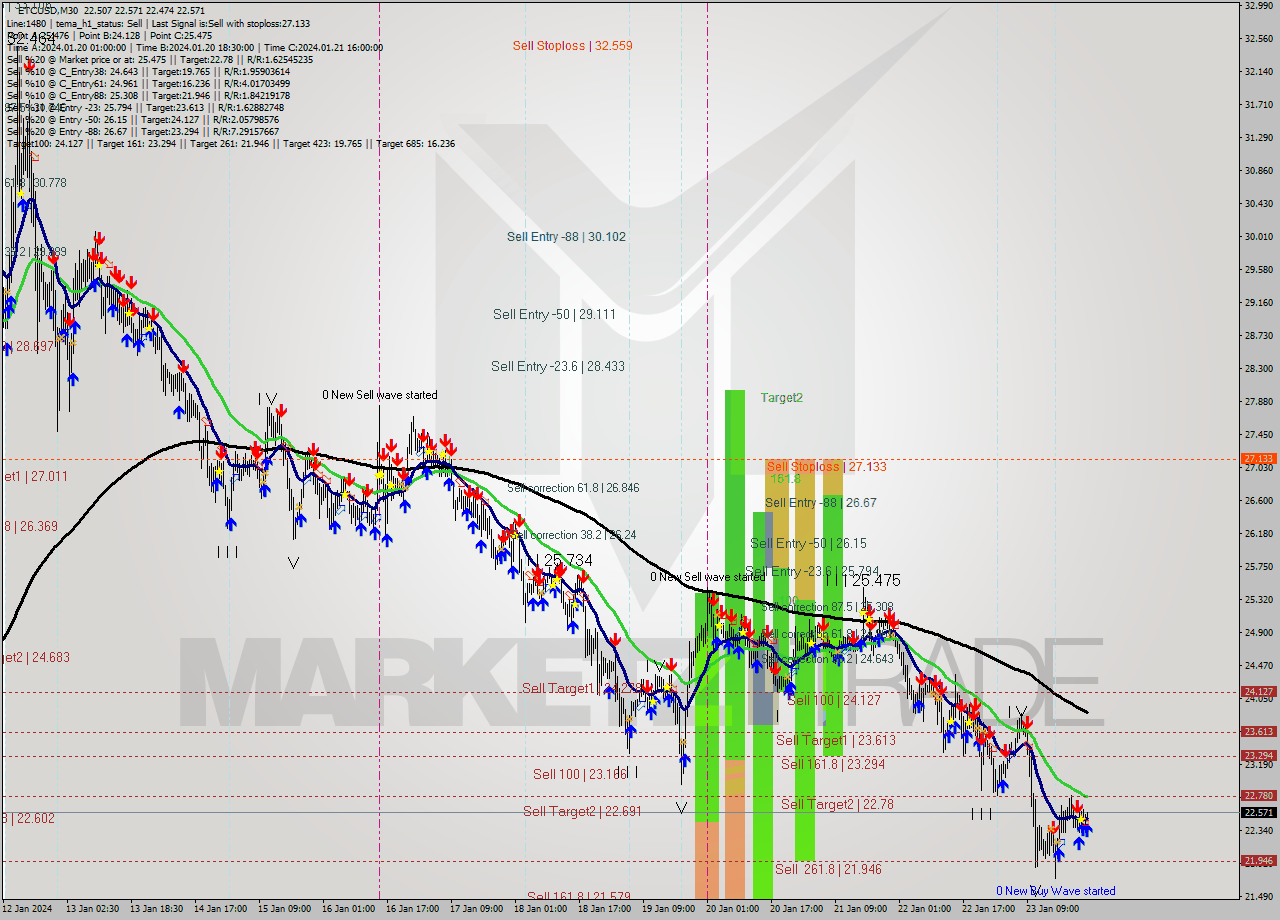Click the 'Sell Target2 | 22.691' label
This screenshot has width=1280, height=920.
pos(583,811)
